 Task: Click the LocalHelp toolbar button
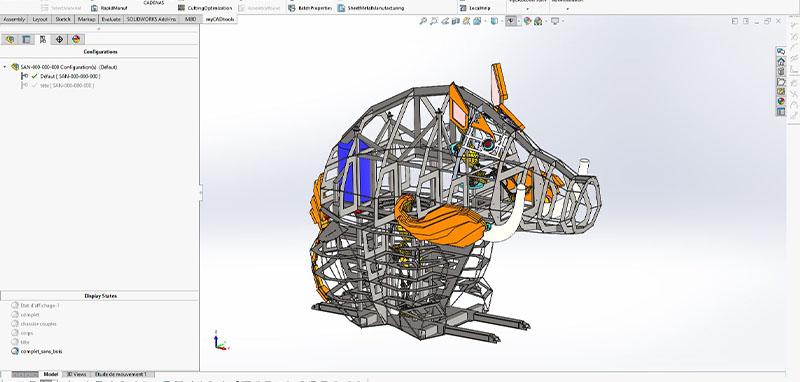tap(475, 8)
